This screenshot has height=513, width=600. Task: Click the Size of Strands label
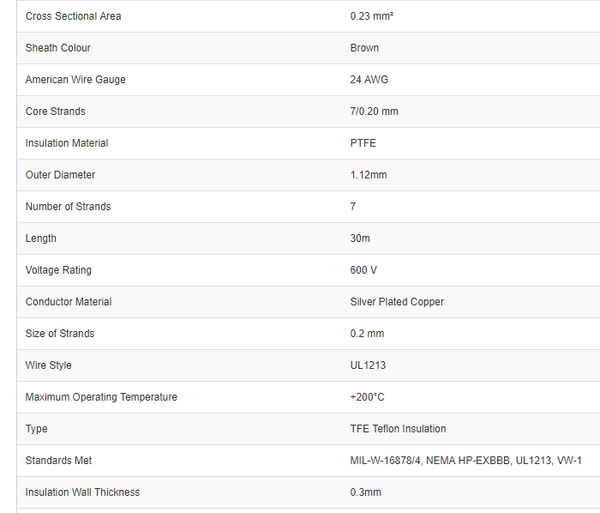click(58, 334)
